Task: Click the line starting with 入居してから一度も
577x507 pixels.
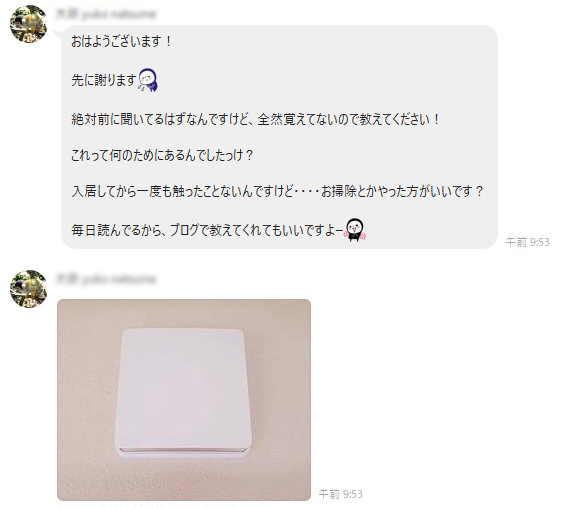Action: pyautogui.click(x=277, y=191)
